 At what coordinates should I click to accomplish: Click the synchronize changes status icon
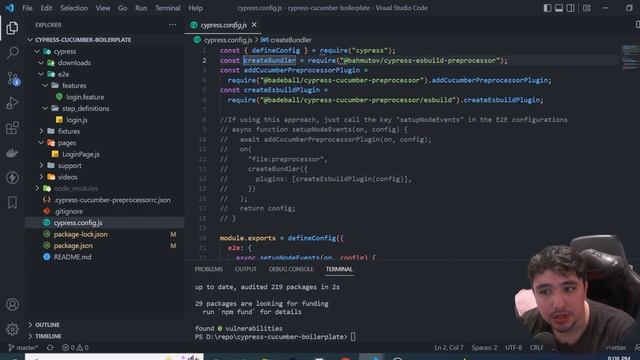click(50, 348)
